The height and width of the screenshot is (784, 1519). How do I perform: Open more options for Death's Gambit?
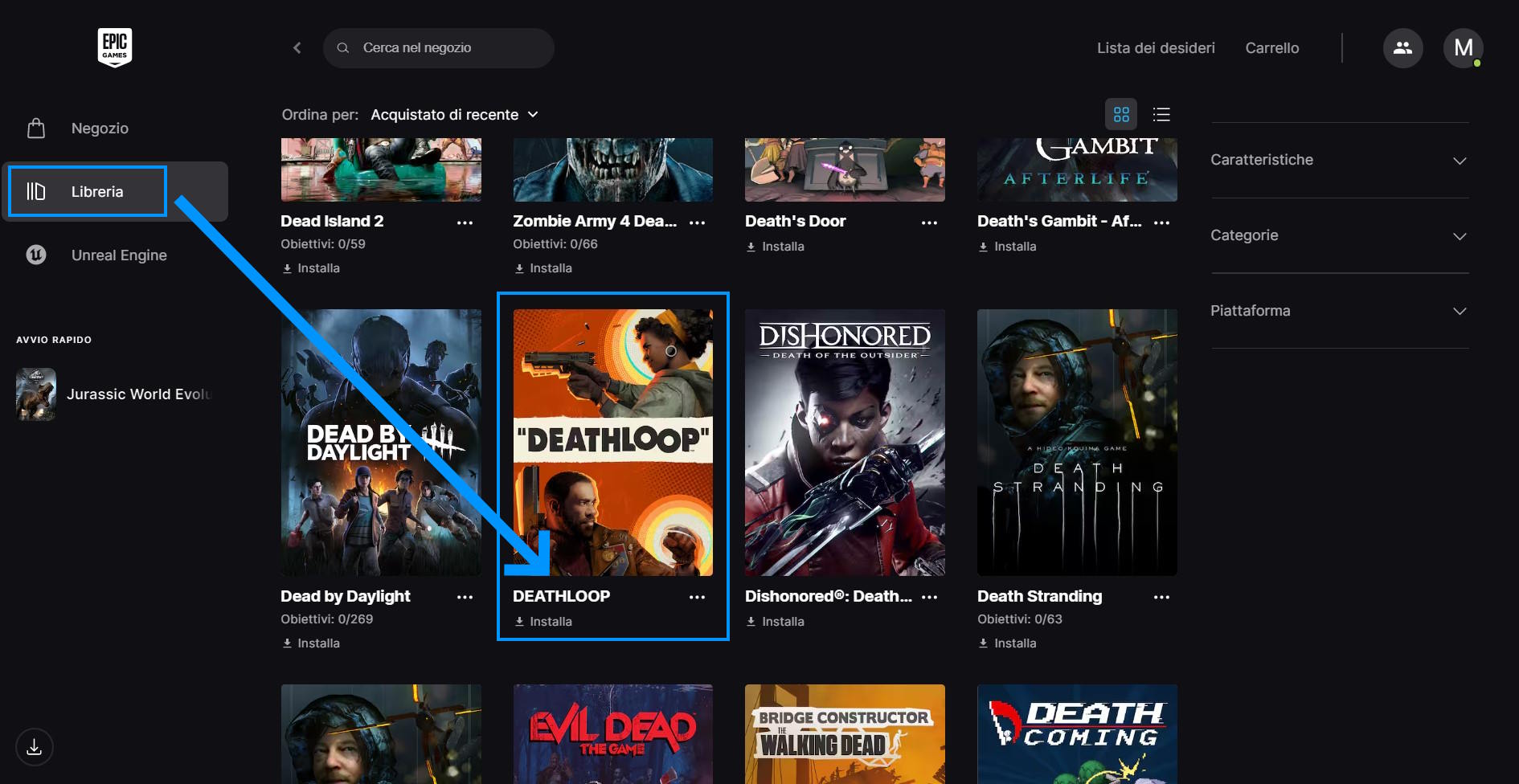pyautogui.click(x=1161, y=223)
